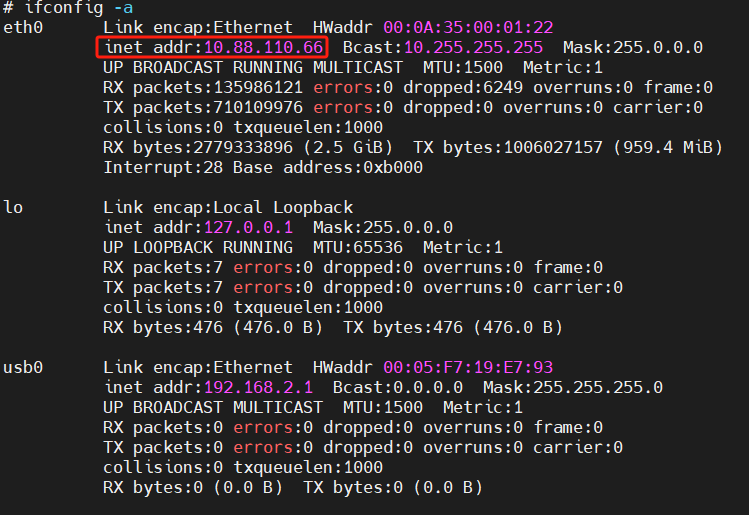Screen dimensions: 749x515
Task: Click lo's TX packets:7 text
Action: click(x=163, y=288)
